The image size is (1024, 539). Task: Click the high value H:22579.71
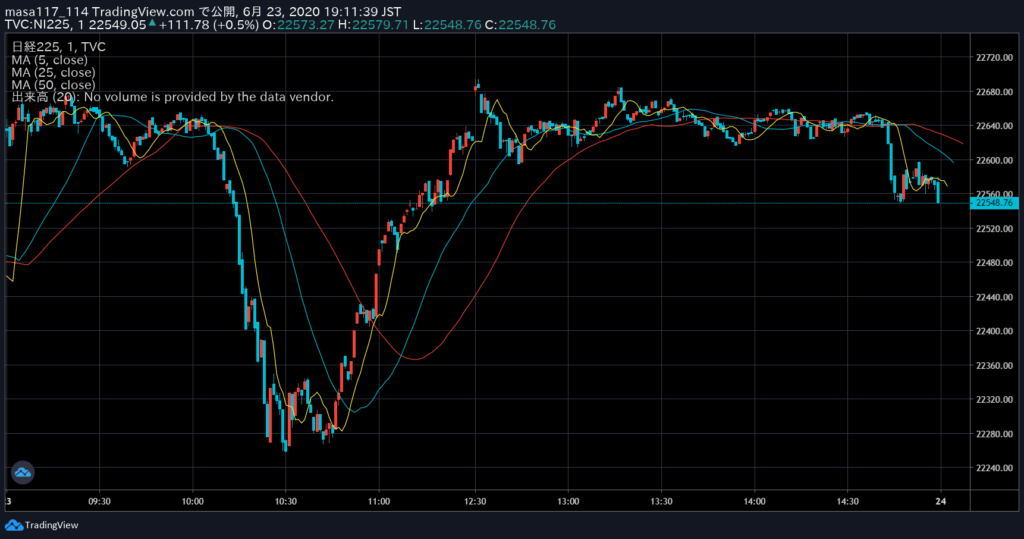click(x=374, y=25)
